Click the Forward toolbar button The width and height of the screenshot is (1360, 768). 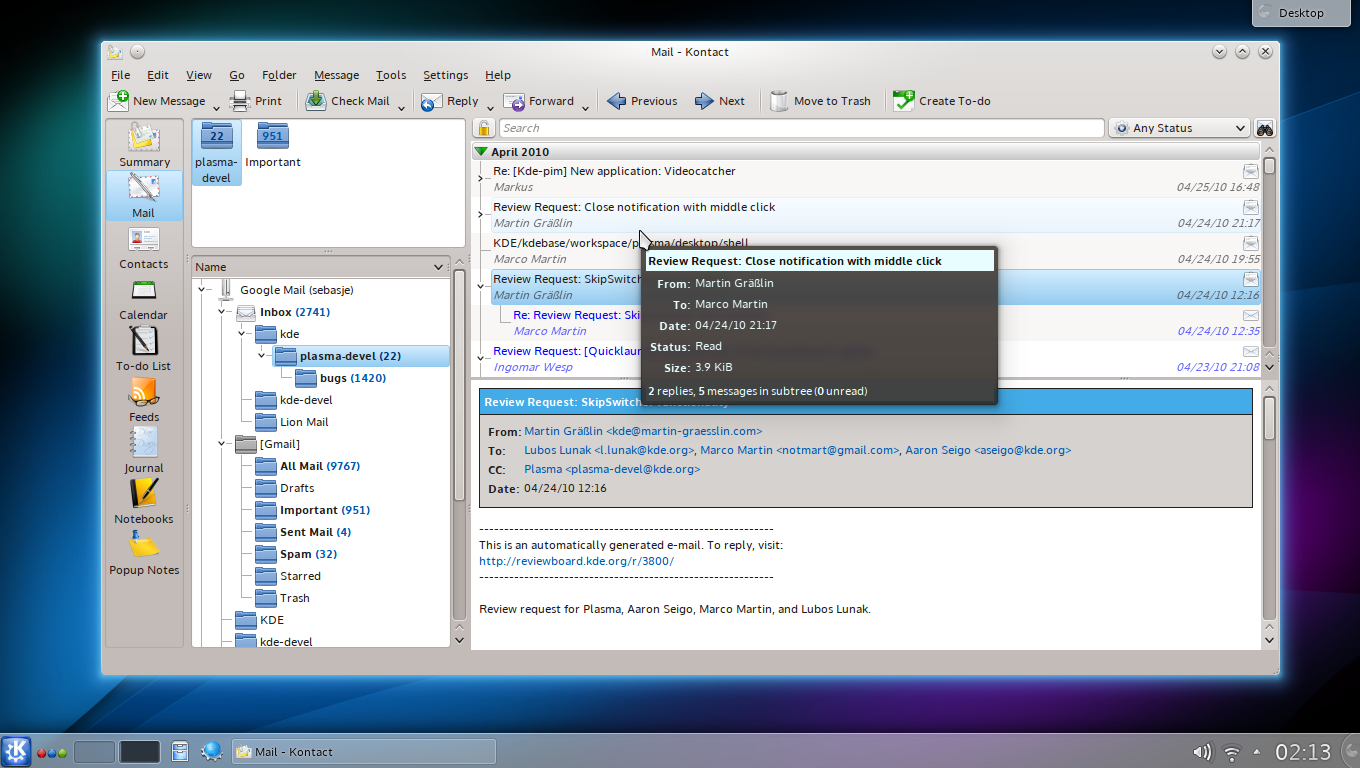pyautogui.click(x=539, y=101)
